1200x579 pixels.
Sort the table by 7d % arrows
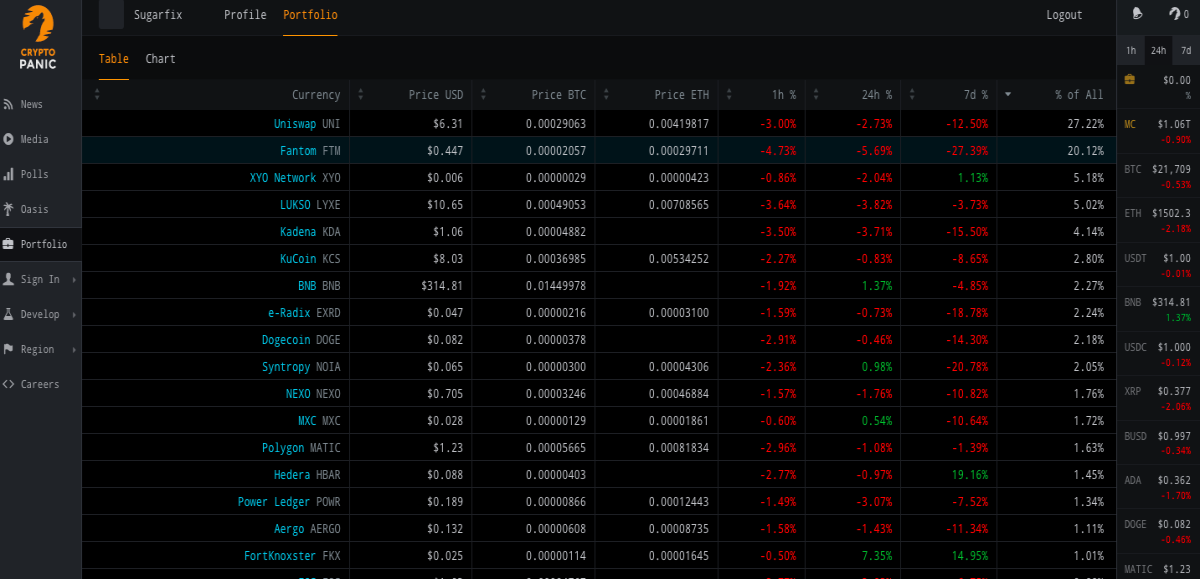[x=911, y=94]
